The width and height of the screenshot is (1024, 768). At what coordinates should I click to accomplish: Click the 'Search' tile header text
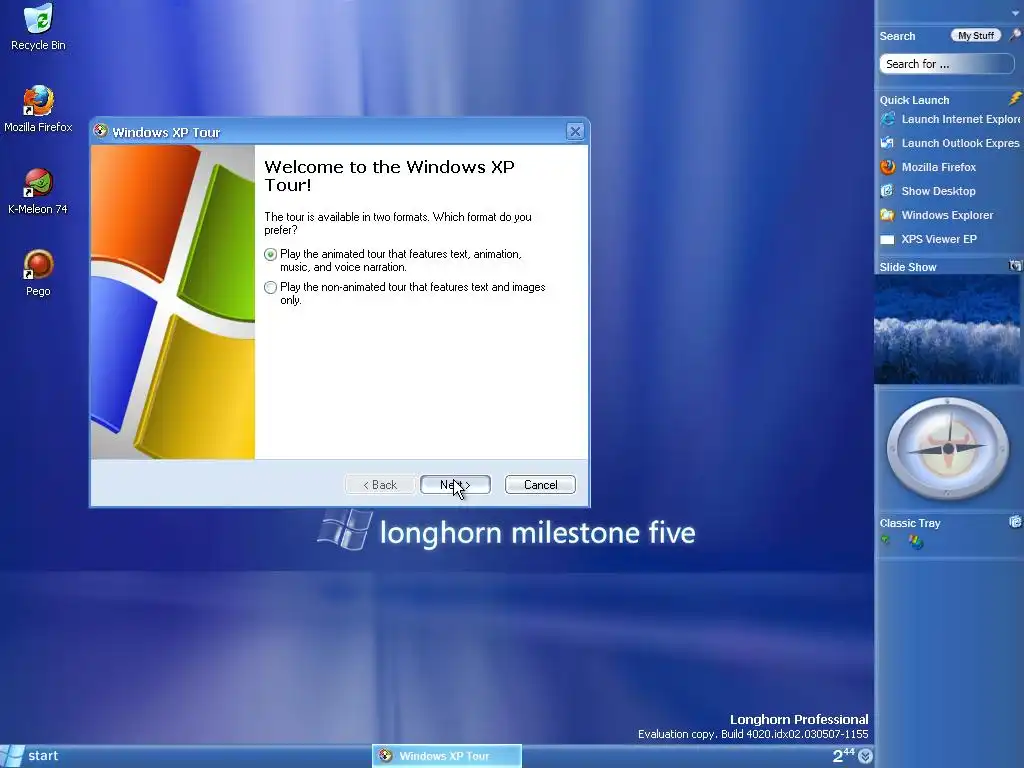(x=897, y=36)
